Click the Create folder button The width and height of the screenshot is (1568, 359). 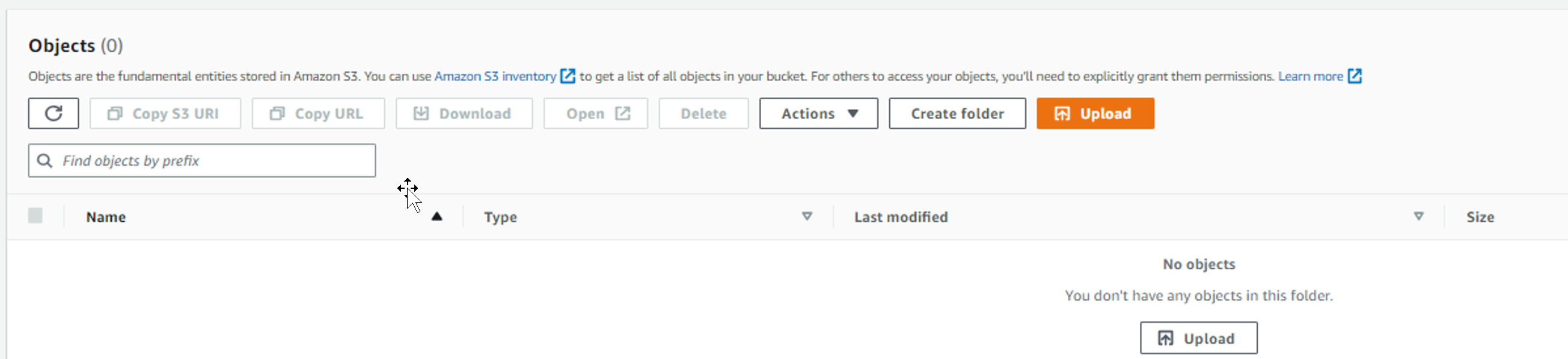coord(957,113)
